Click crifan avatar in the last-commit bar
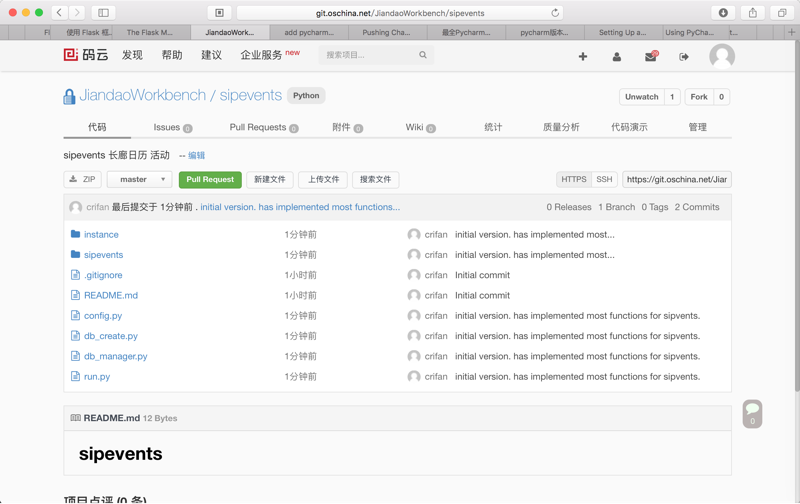 pyautogui.click(x=76, y=207)
